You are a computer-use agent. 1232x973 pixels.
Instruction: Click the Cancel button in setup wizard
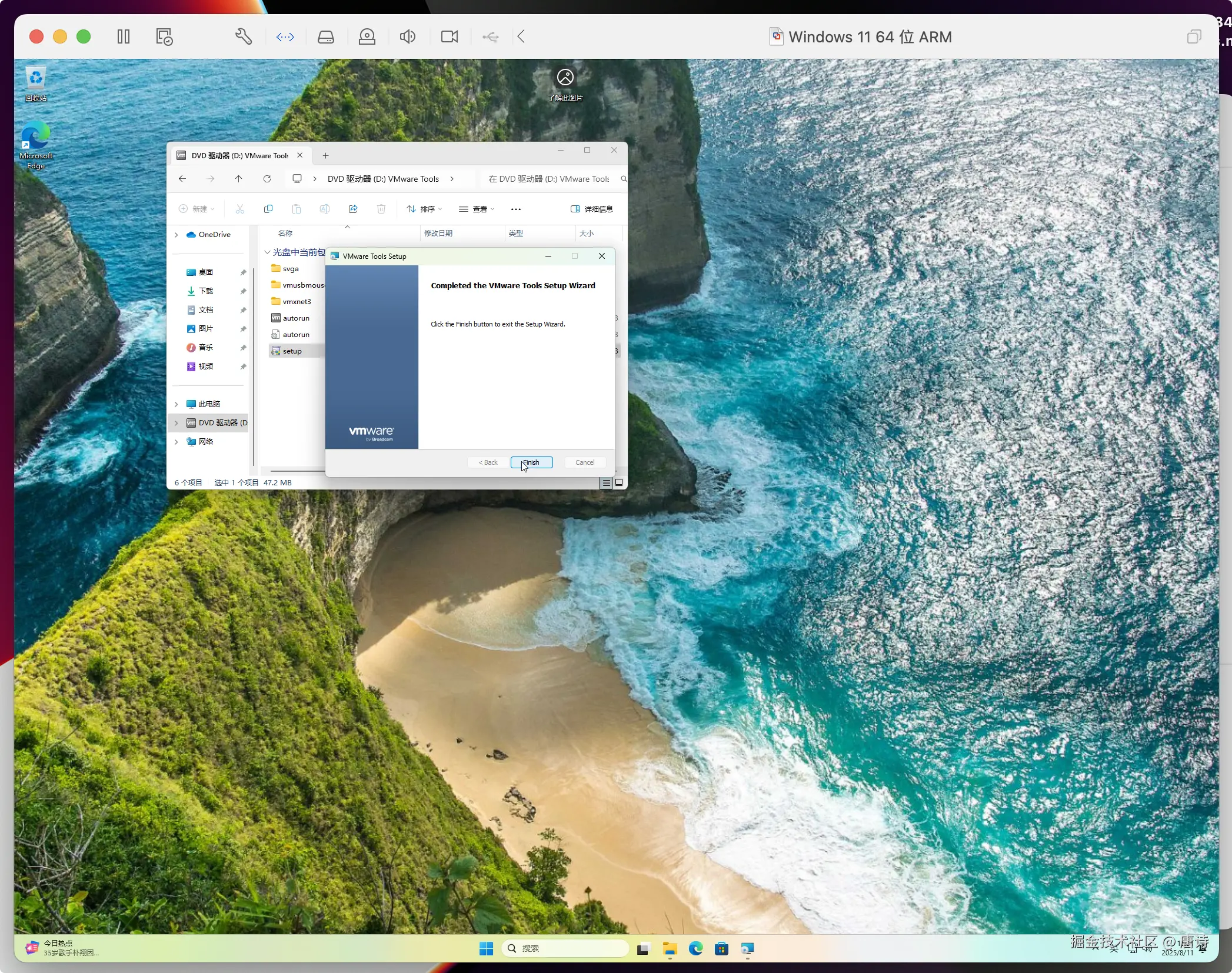(584, 462)
